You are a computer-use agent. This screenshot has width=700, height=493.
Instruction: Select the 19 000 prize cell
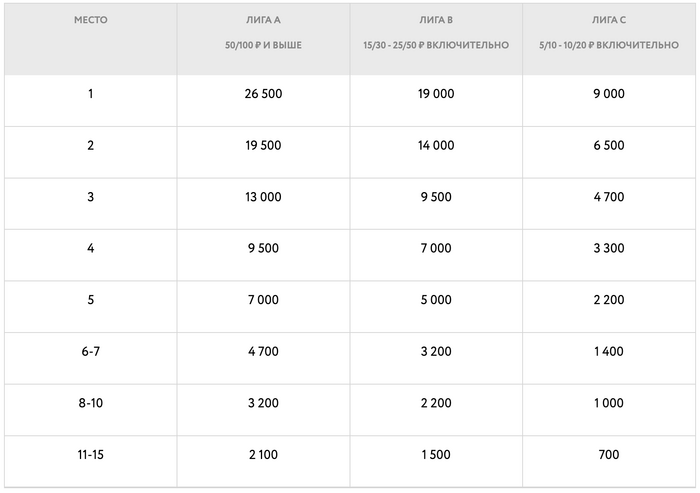tap(436, 94)
